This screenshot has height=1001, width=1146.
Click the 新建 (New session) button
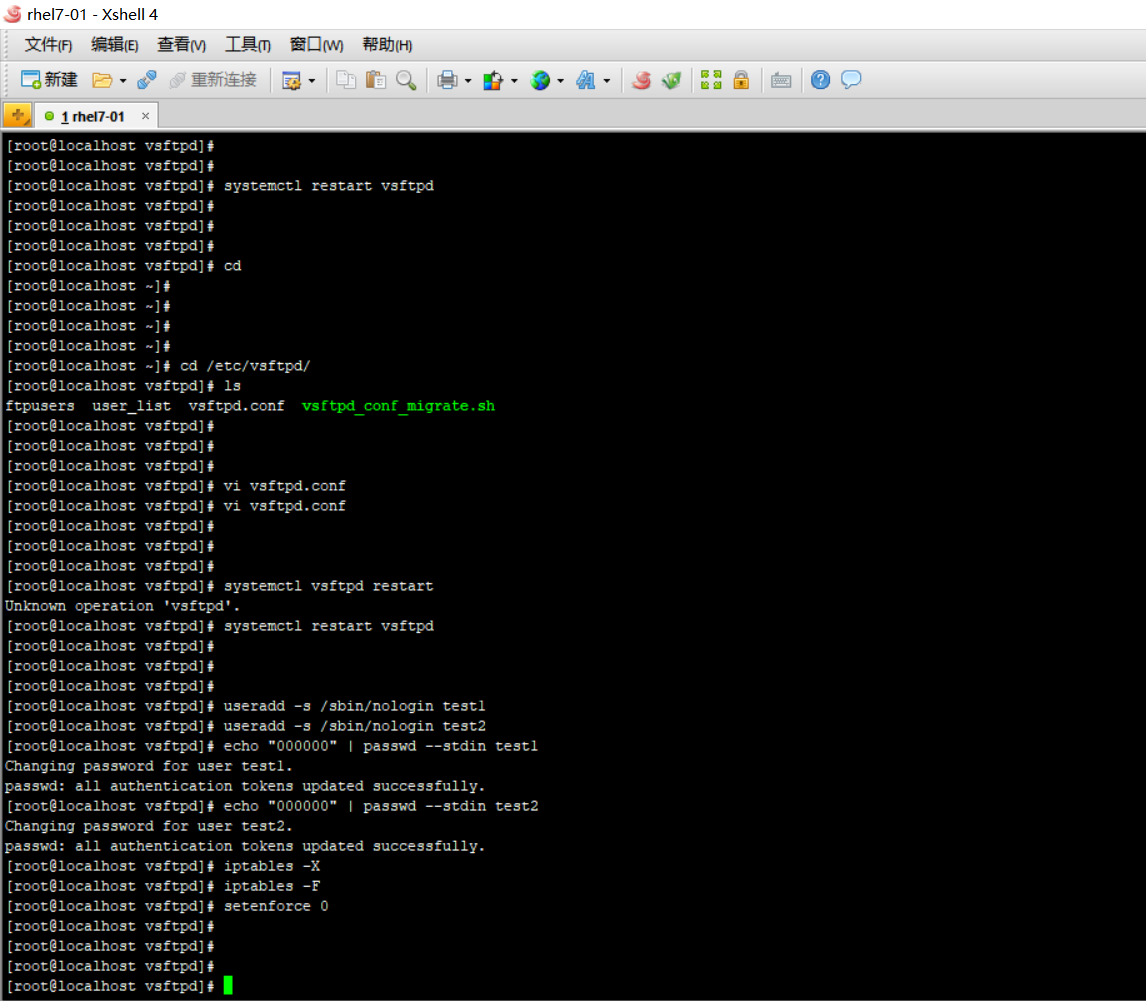49,80
